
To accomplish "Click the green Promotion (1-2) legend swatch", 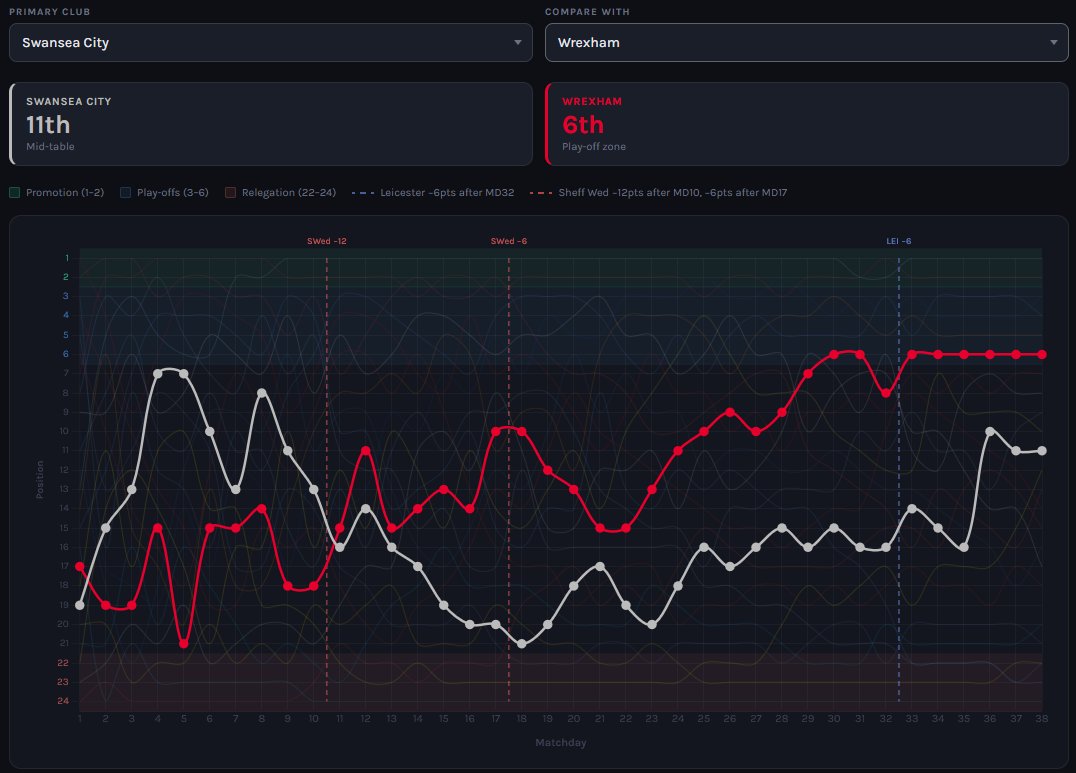I will tap(14, 193).
